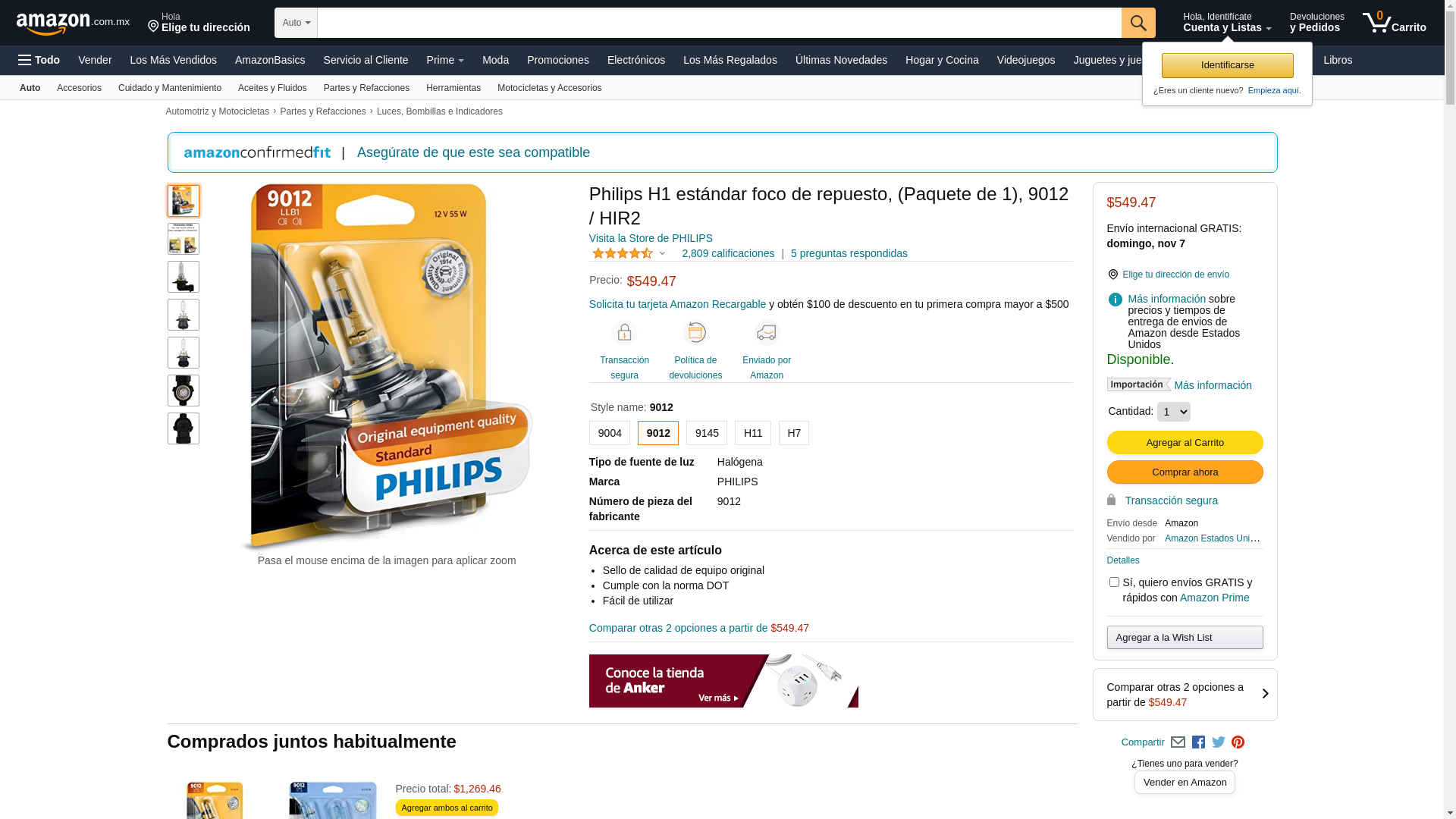Image resolution: width=1456 pixels, height=819 pixels.
Task: Click the search magnifier button
Action: (1138, 23)
